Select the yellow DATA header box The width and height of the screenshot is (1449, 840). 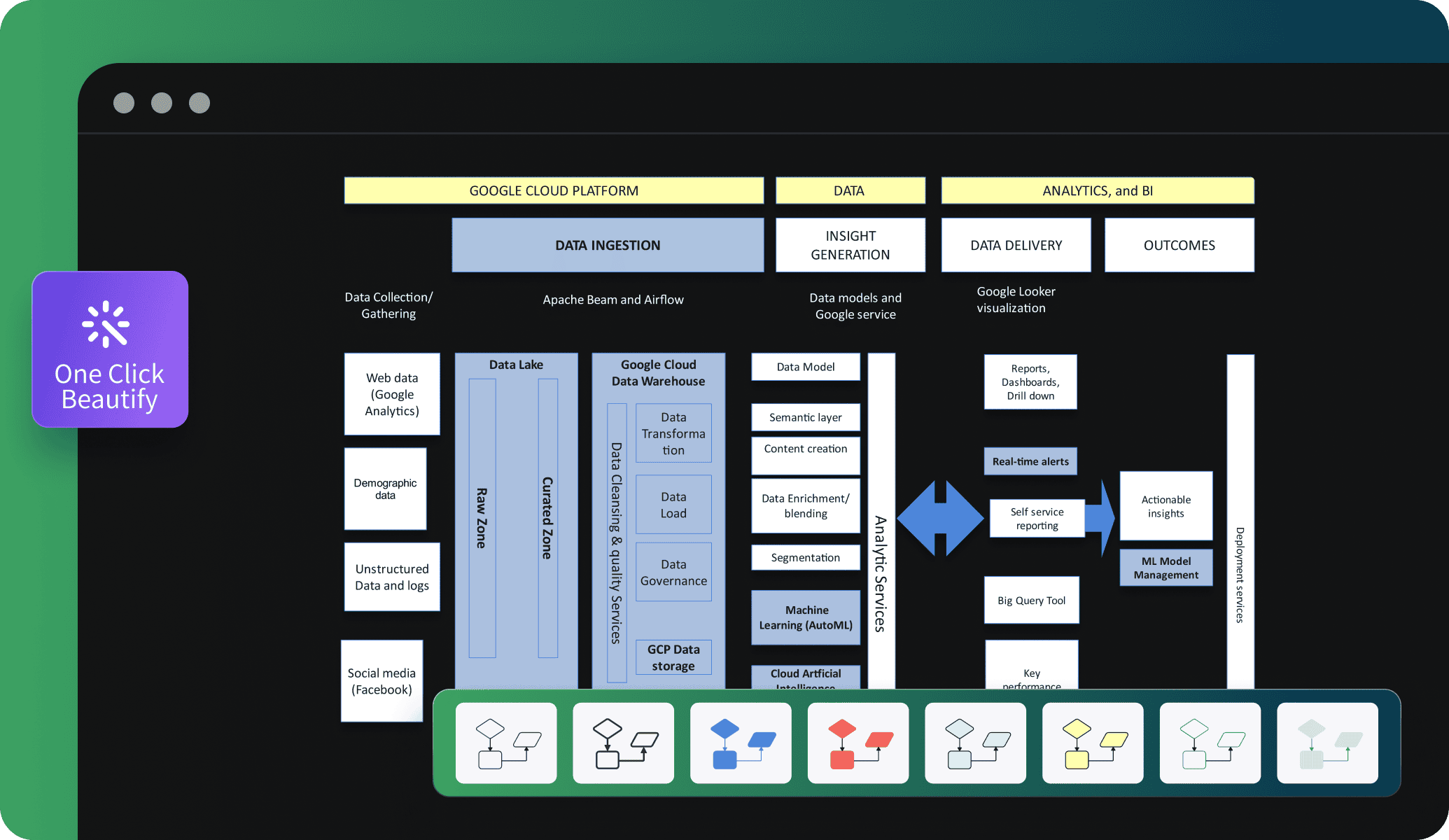[850, 190]
